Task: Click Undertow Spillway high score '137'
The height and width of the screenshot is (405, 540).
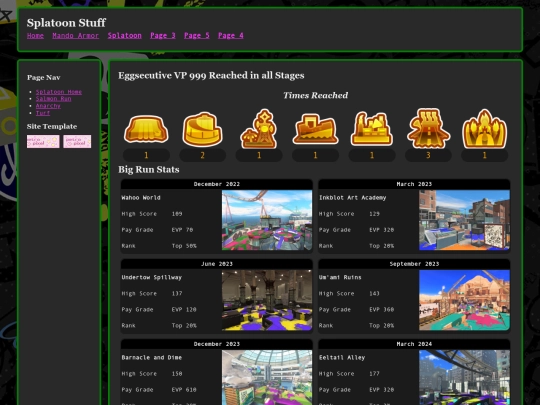Action: 177,294
